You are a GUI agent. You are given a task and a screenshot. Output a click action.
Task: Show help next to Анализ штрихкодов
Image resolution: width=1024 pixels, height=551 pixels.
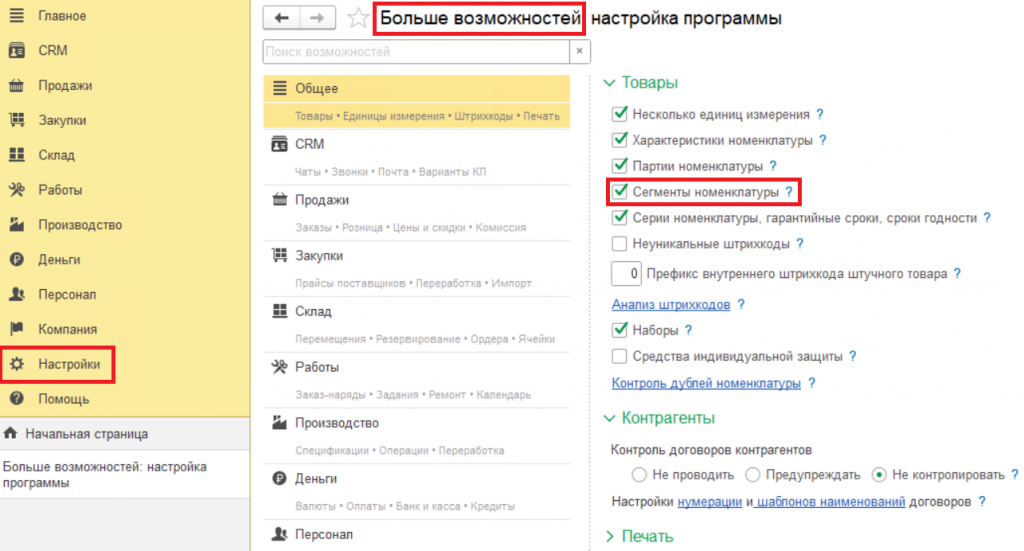[741, 304]
